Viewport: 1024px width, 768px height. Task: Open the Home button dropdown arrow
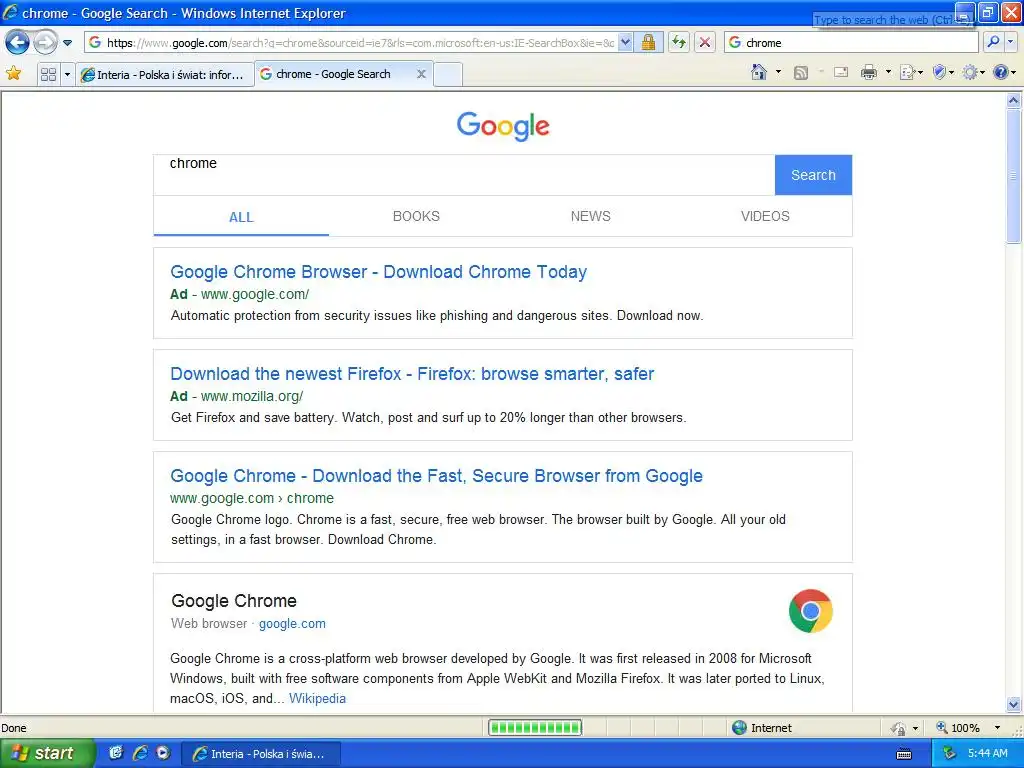click(x=778, y=72)
